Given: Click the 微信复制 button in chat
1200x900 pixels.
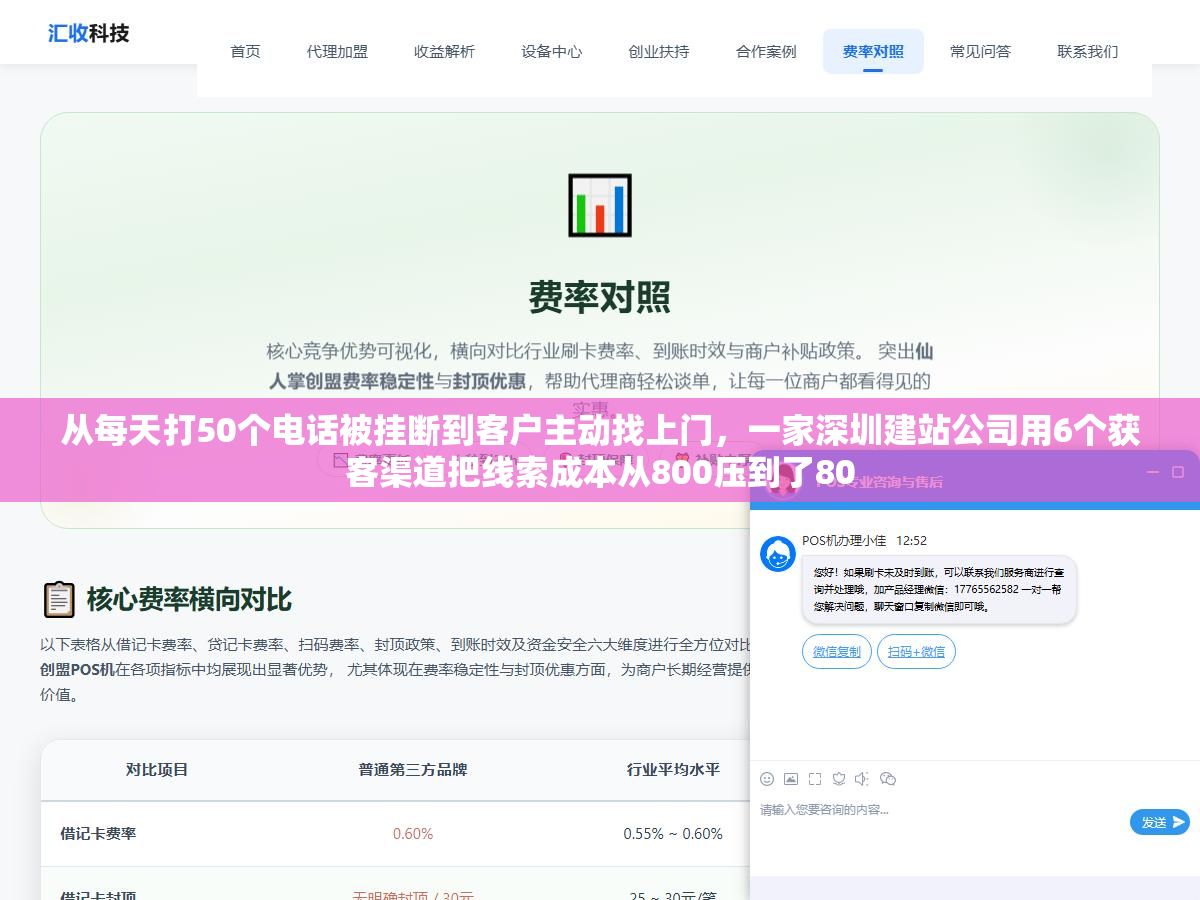Looking at the screenshot, I should (836, 652).
